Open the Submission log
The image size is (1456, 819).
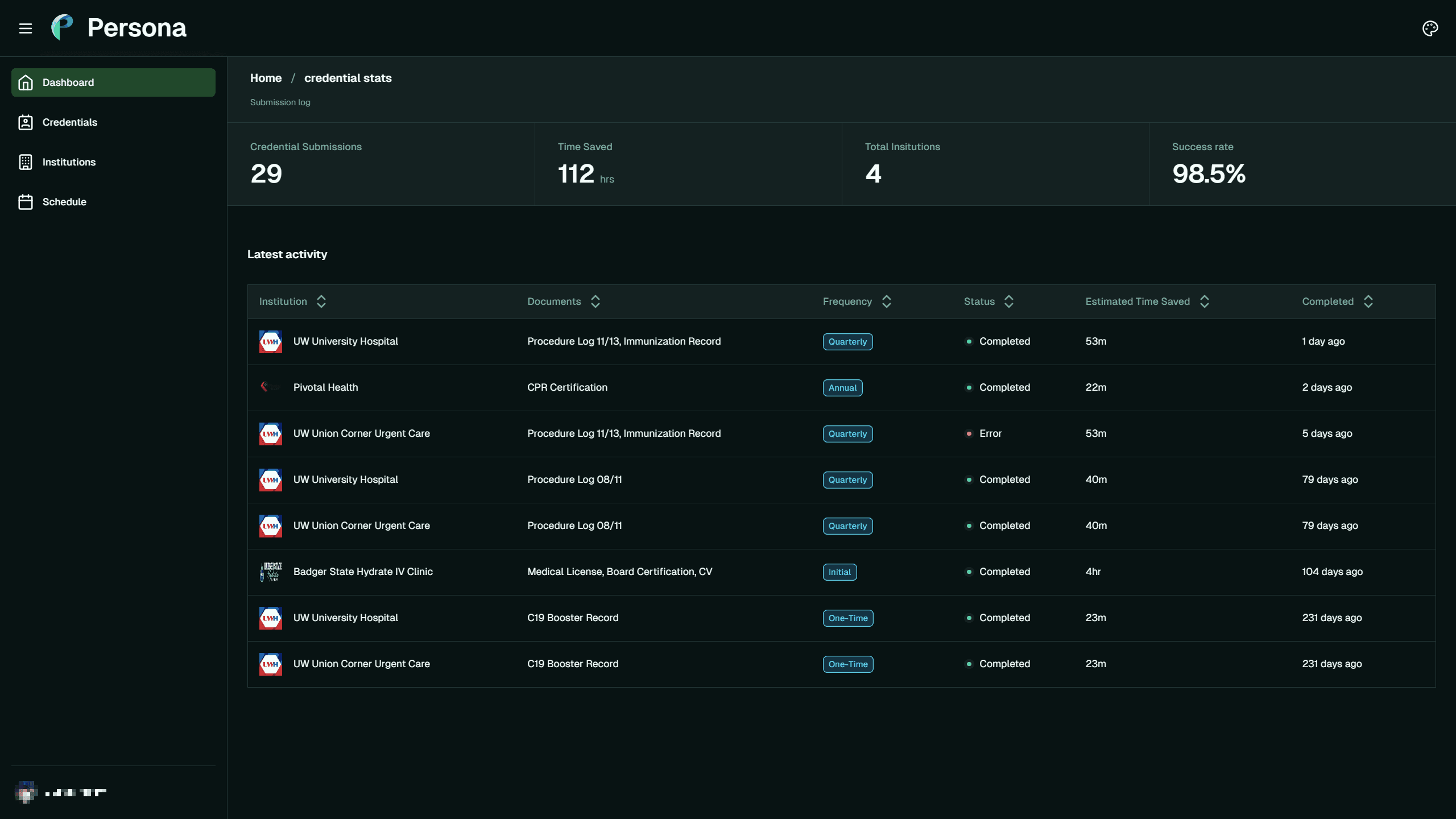pos(280,102)
